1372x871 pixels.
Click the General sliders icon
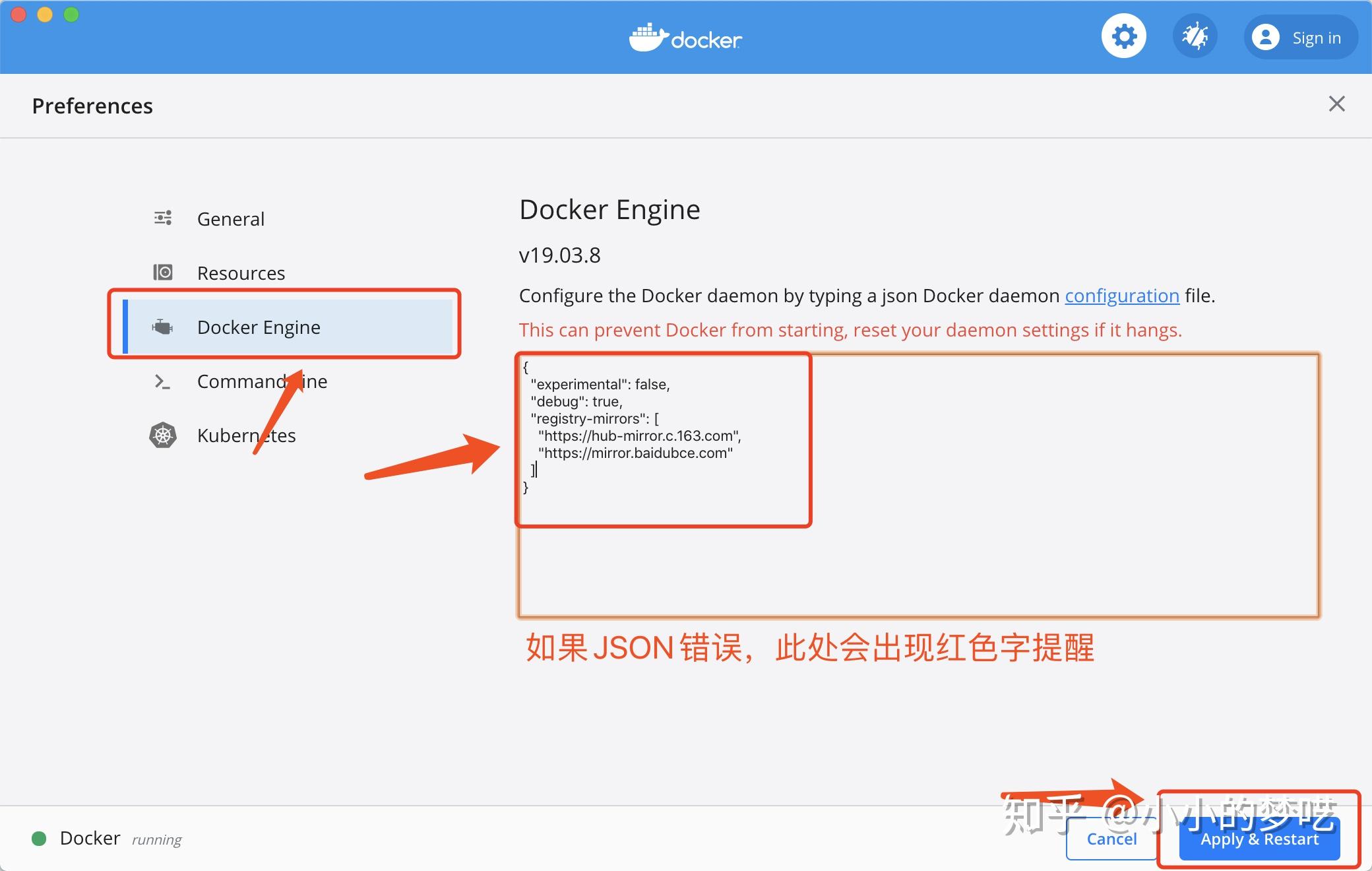(163, 218)
